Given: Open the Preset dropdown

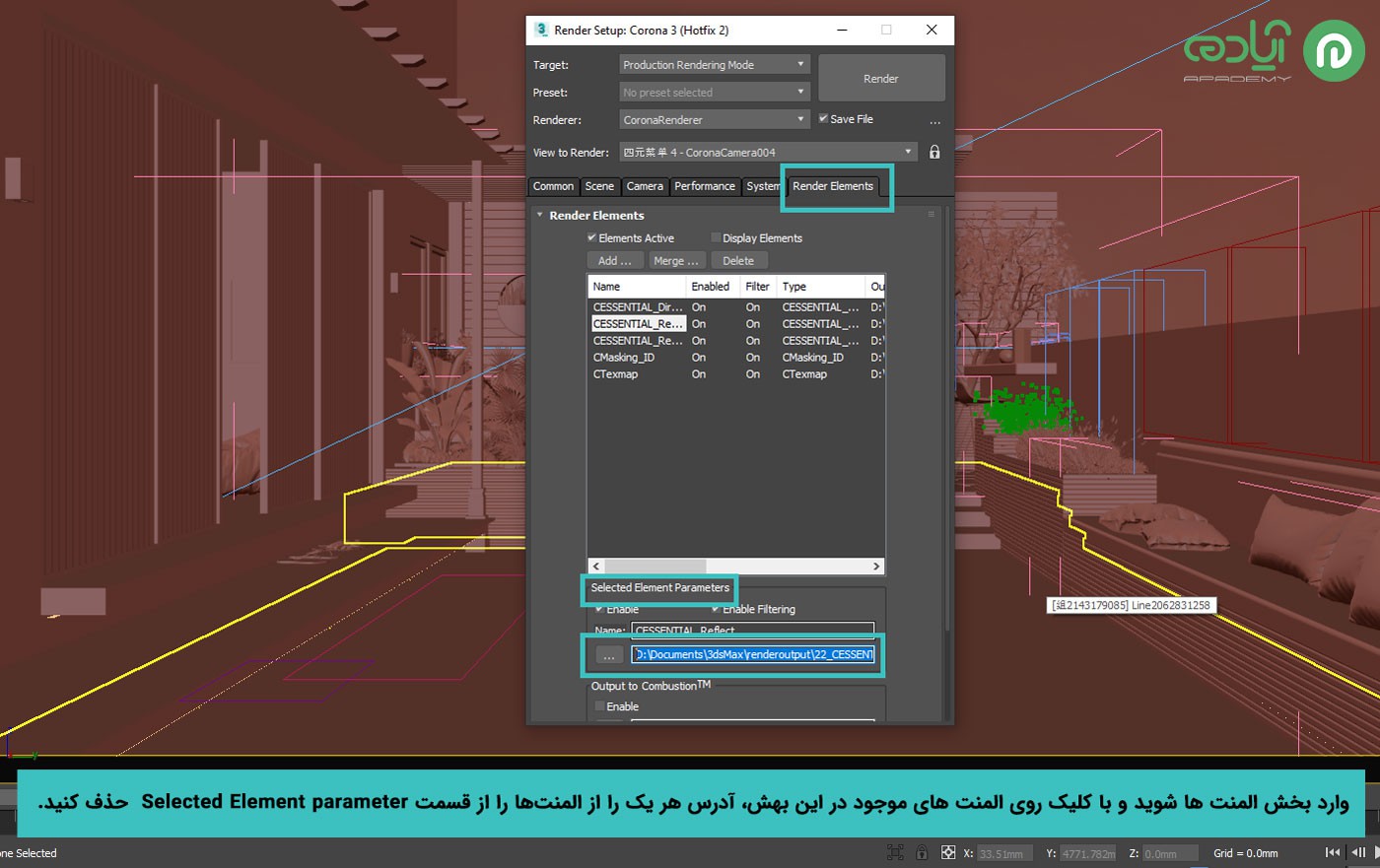Looking at the screenshot, I should coord(715,92).
